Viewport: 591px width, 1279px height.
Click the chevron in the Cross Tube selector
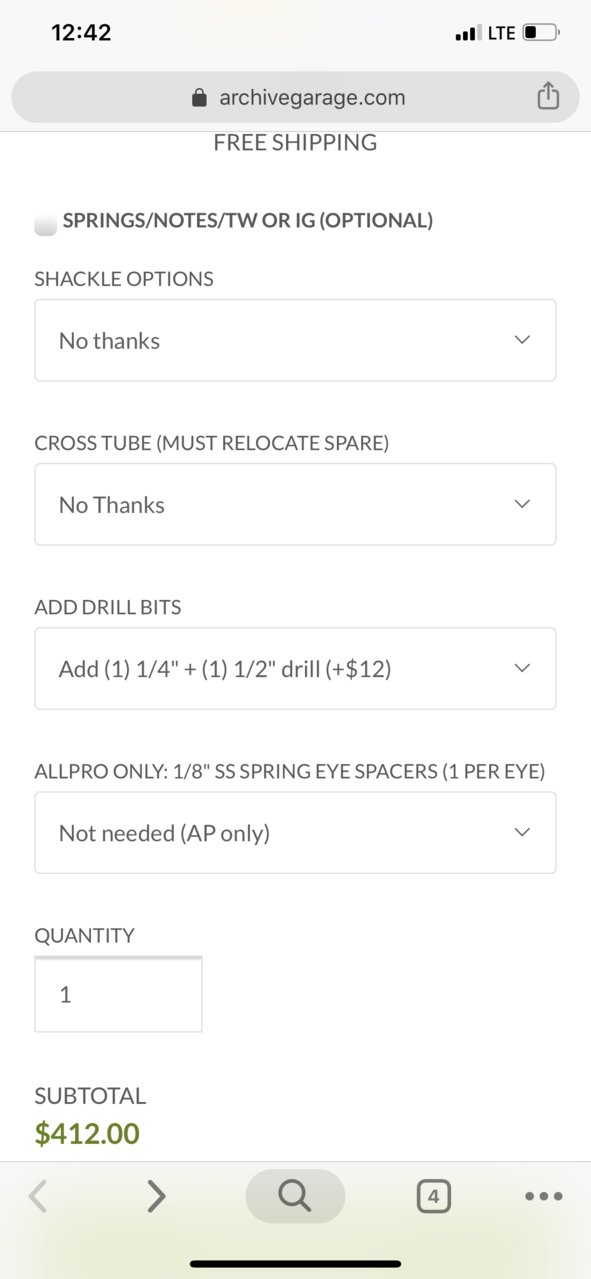click(522, 504)
